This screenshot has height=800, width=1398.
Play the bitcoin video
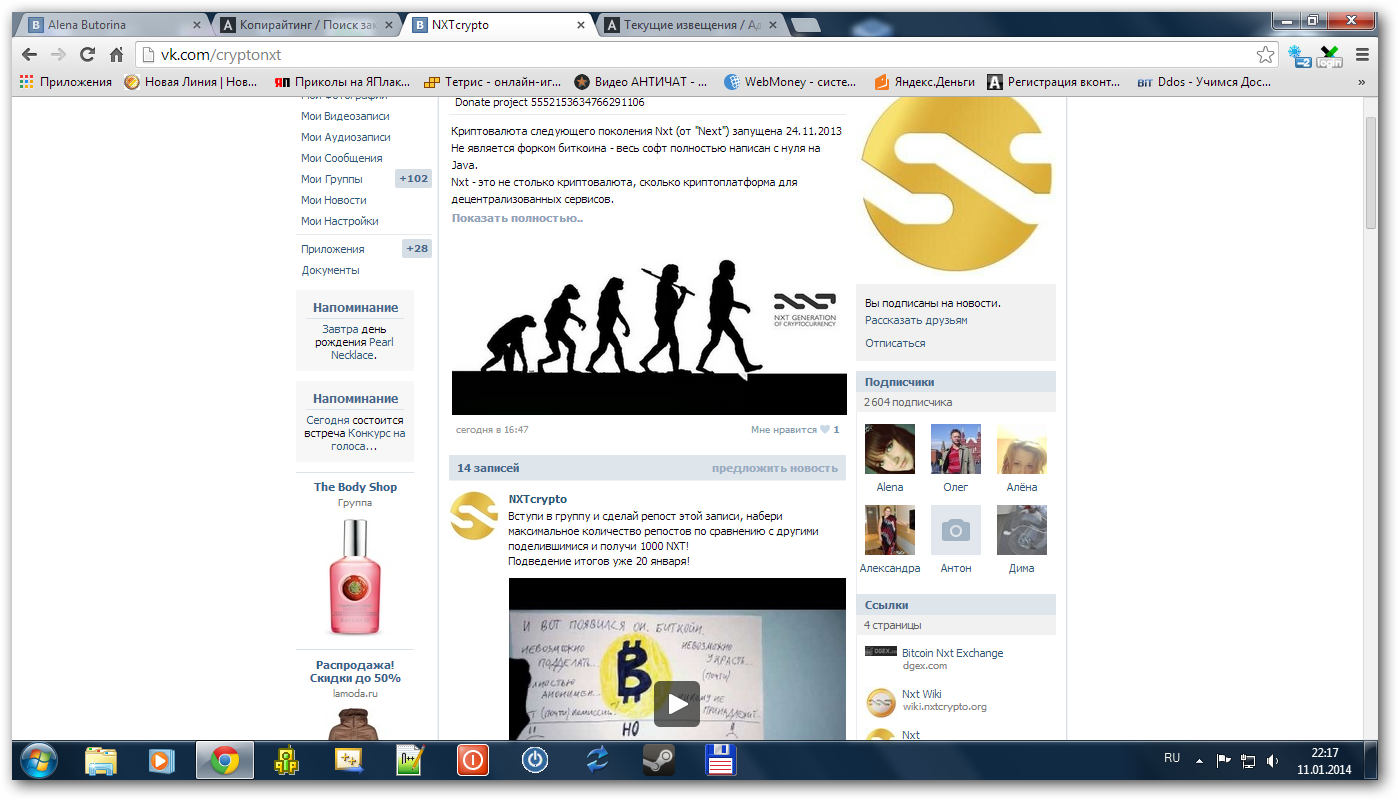(677, 703)
